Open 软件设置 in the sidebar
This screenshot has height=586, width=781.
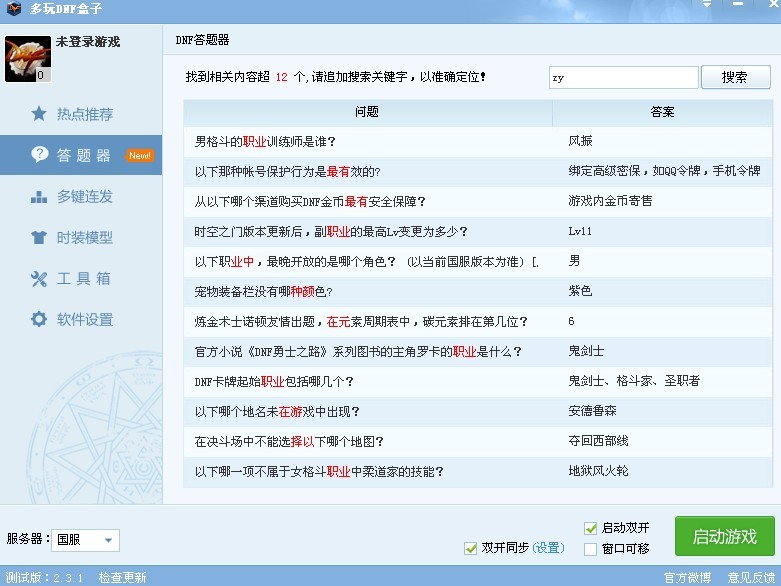(81, 319)
